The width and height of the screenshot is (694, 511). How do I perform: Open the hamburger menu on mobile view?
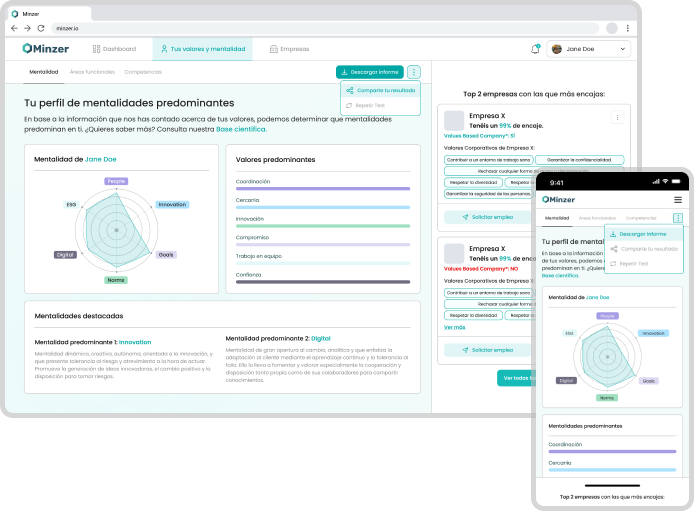click(678, 200)
